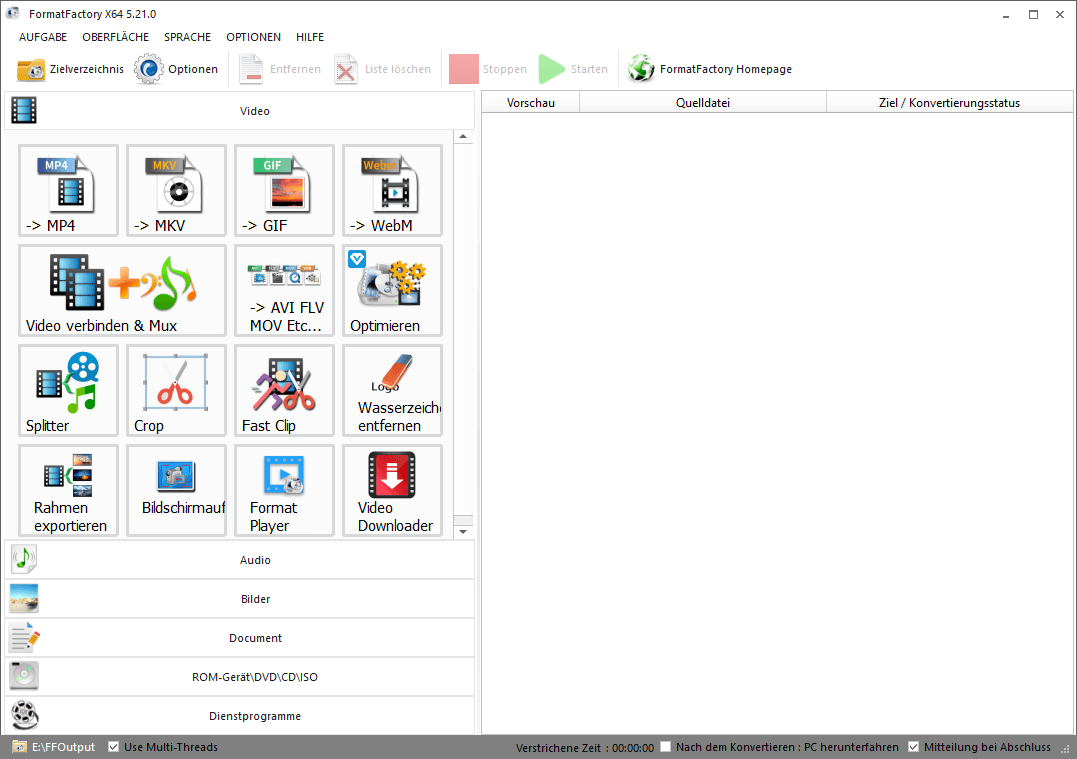Expand the Bilder category
The image size is (1077, 759).
point(240,599)
